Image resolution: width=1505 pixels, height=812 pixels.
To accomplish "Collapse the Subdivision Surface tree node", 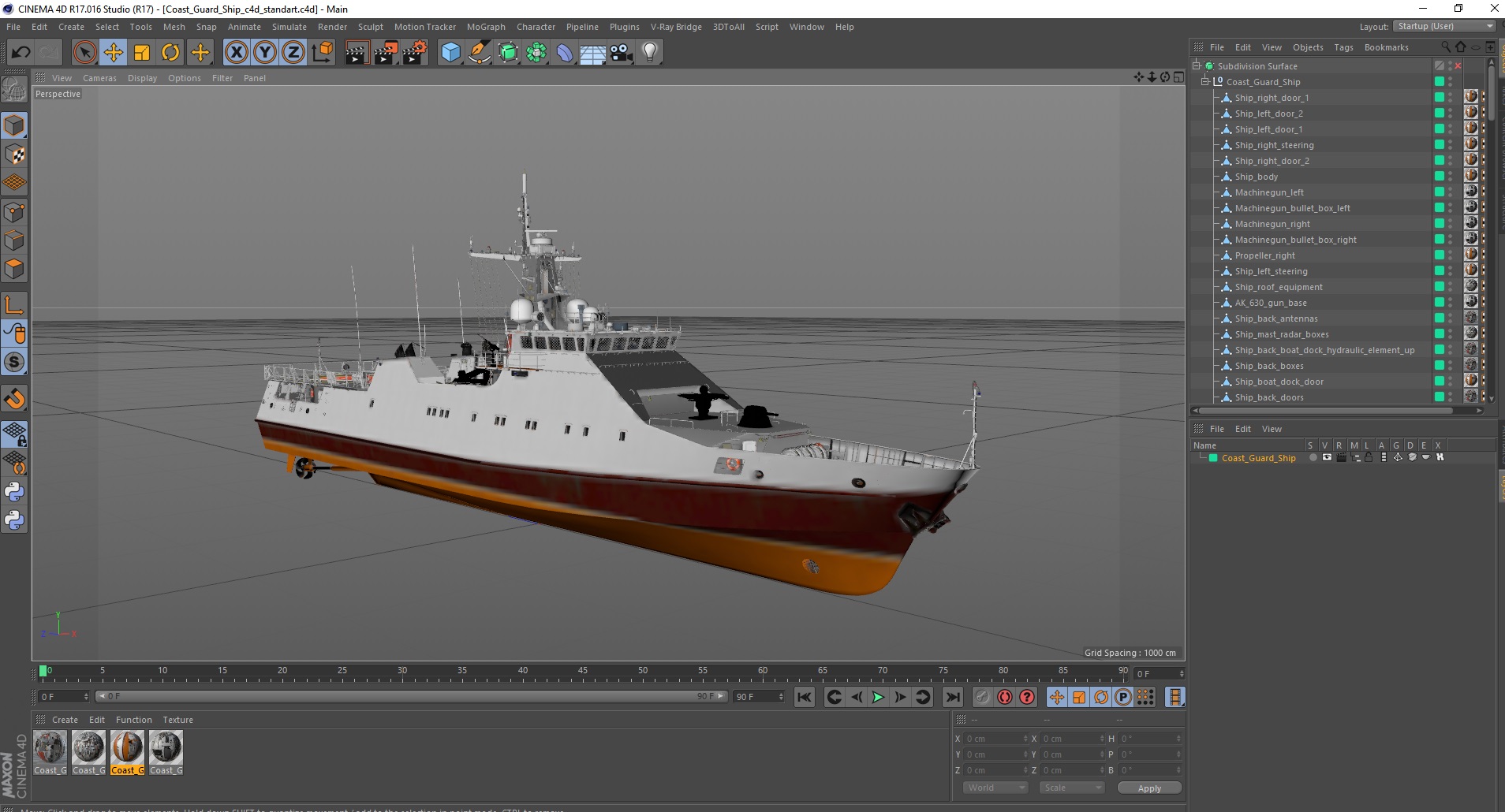I will pos(1197,65).
